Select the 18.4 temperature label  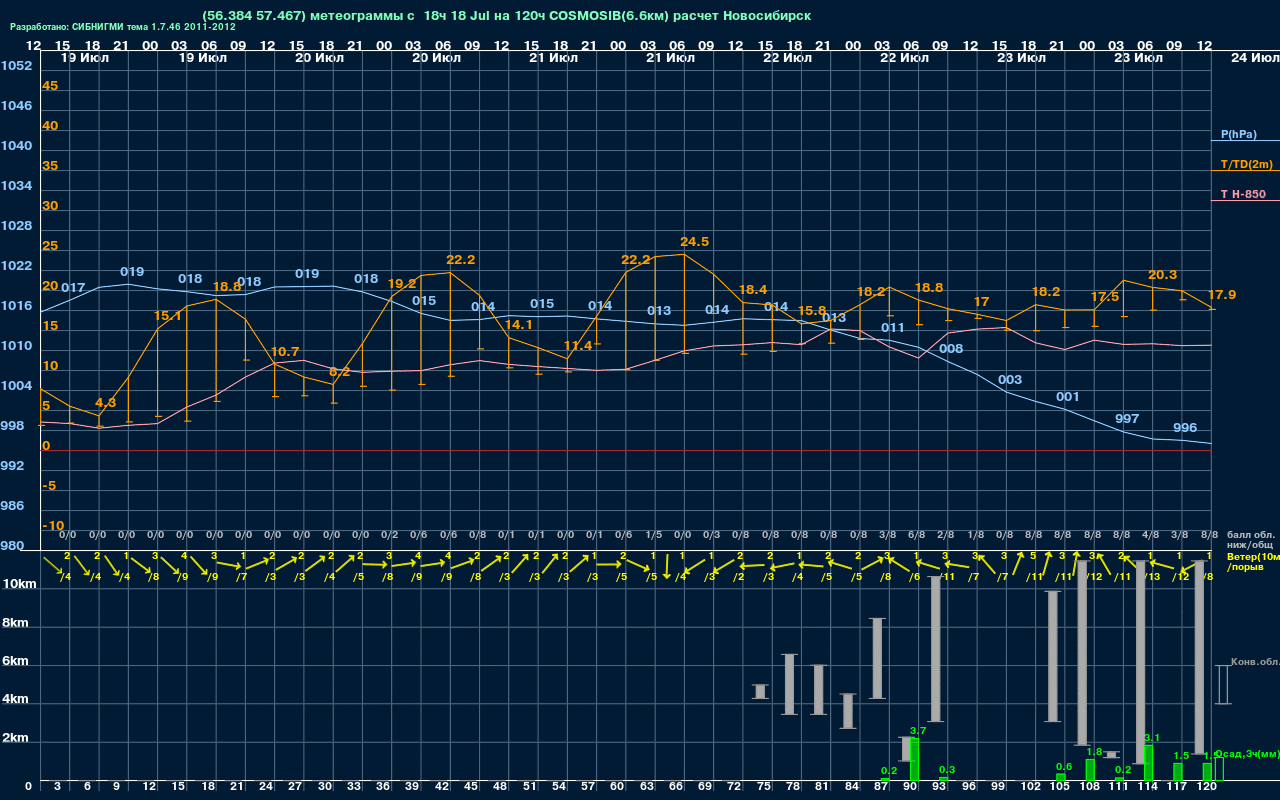coord(753,290)
